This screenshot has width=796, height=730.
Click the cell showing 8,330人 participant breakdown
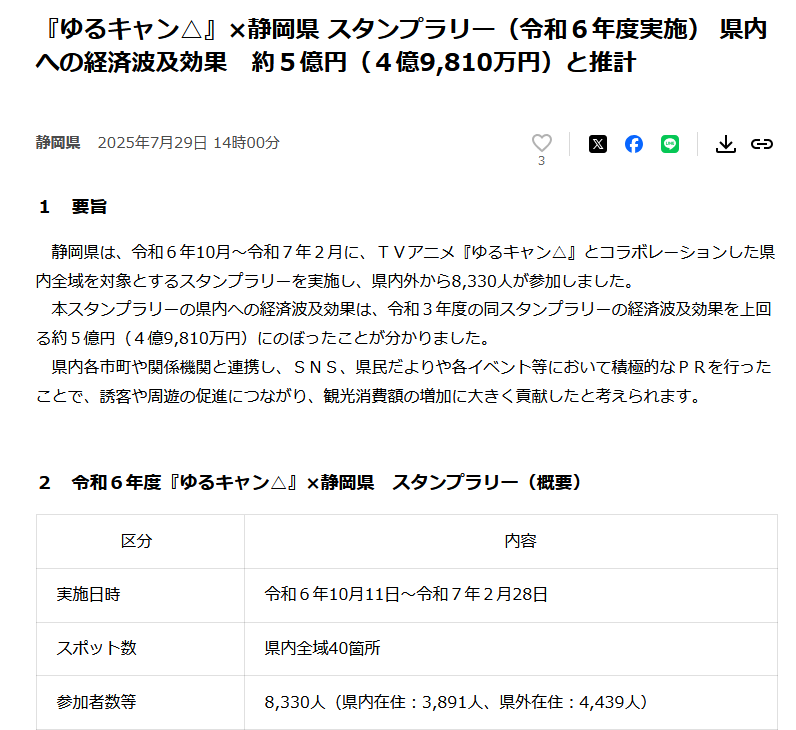pyautogui.click(x=511, y=703)
